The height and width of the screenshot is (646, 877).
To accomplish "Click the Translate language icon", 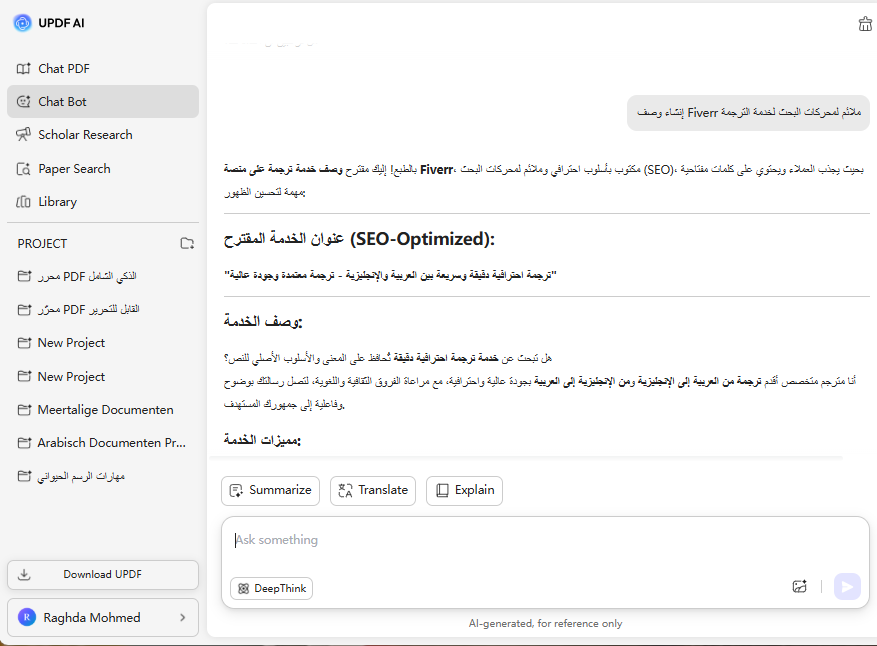I will (345, 491).
